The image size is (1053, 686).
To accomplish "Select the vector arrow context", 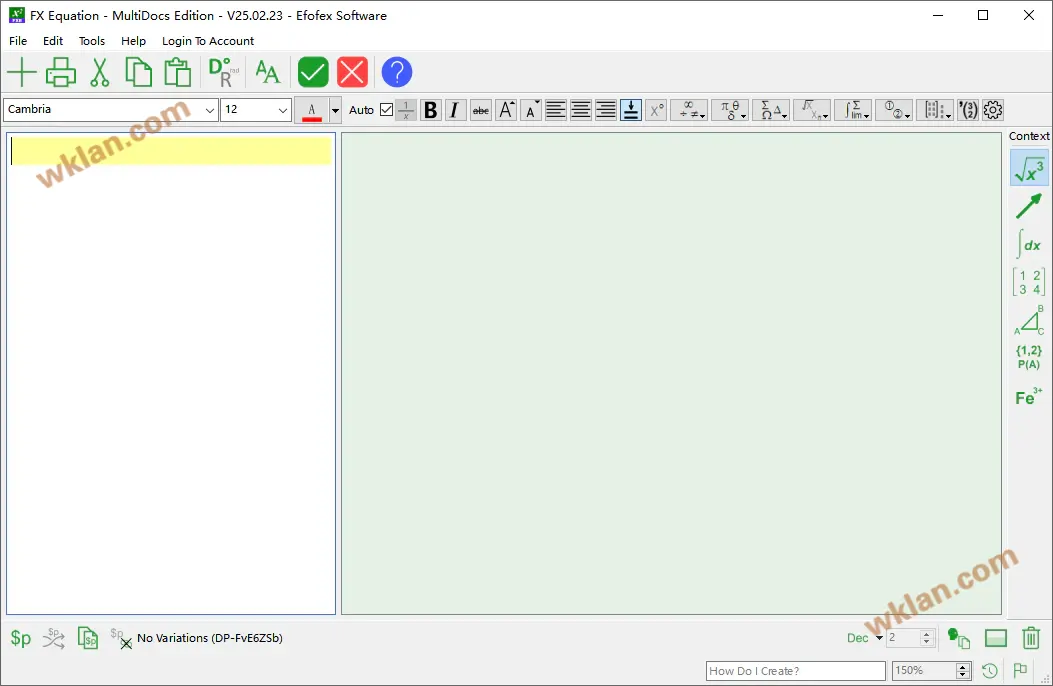I will (1029, 206).
